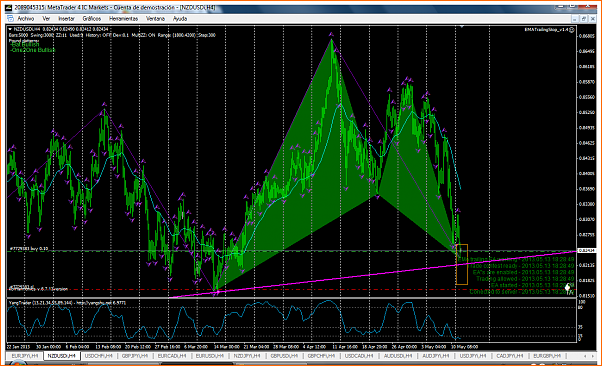602x366 pixels.
Task: Open the Ventana menu
Action: [x=155, y=18]
